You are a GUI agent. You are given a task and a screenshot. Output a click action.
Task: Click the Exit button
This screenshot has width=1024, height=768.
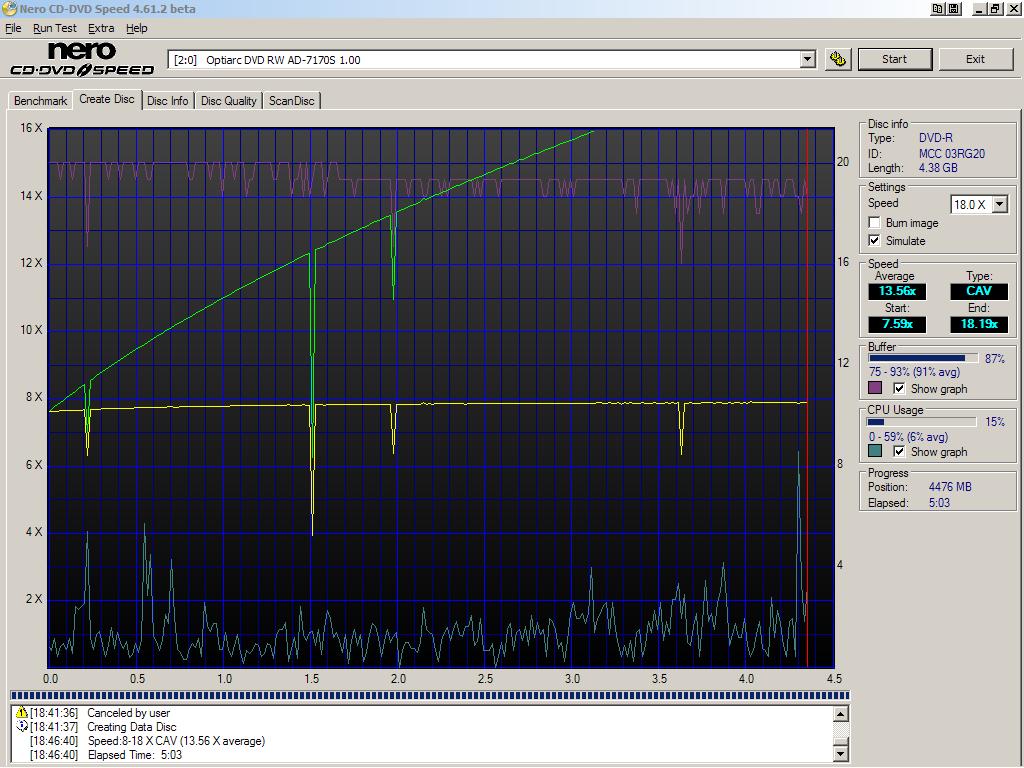tap(975, 59)
